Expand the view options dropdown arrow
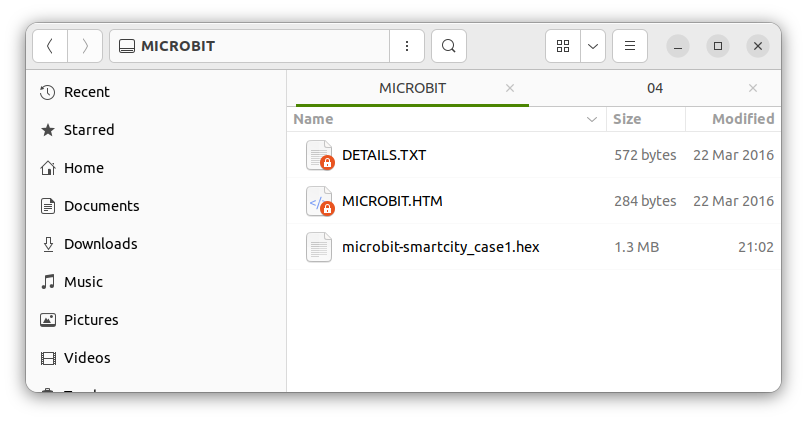 [593, 46]
